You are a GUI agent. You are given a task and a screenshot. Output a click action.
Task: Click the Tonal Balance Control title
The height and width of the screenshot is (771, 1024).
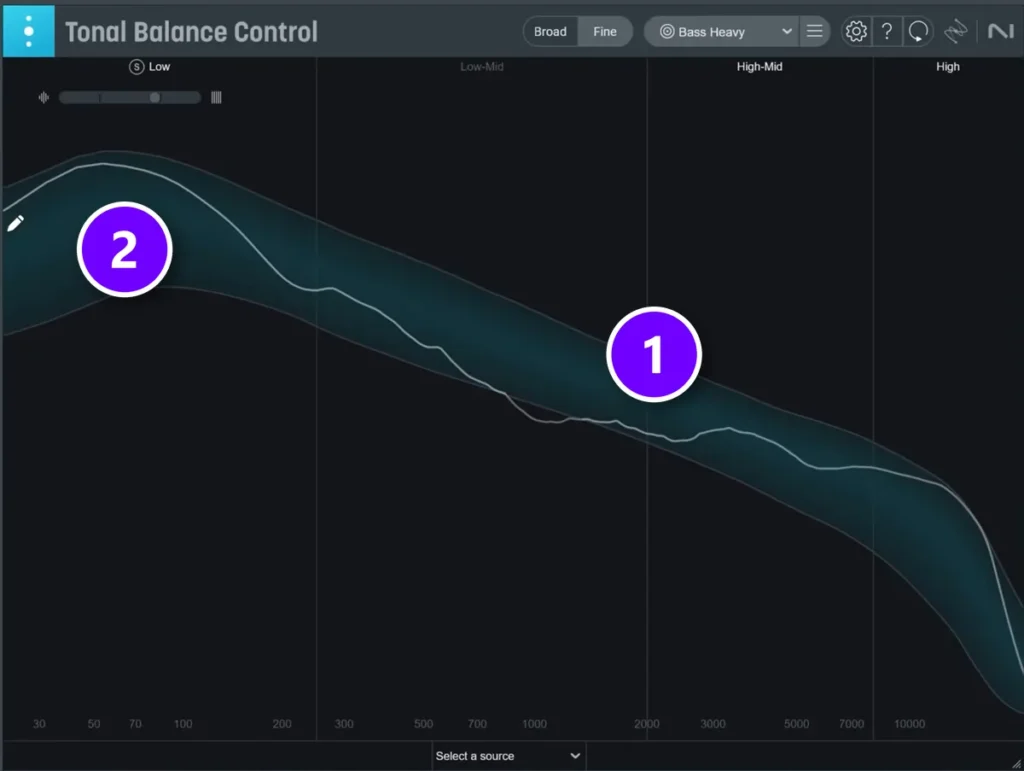(191, 31)
